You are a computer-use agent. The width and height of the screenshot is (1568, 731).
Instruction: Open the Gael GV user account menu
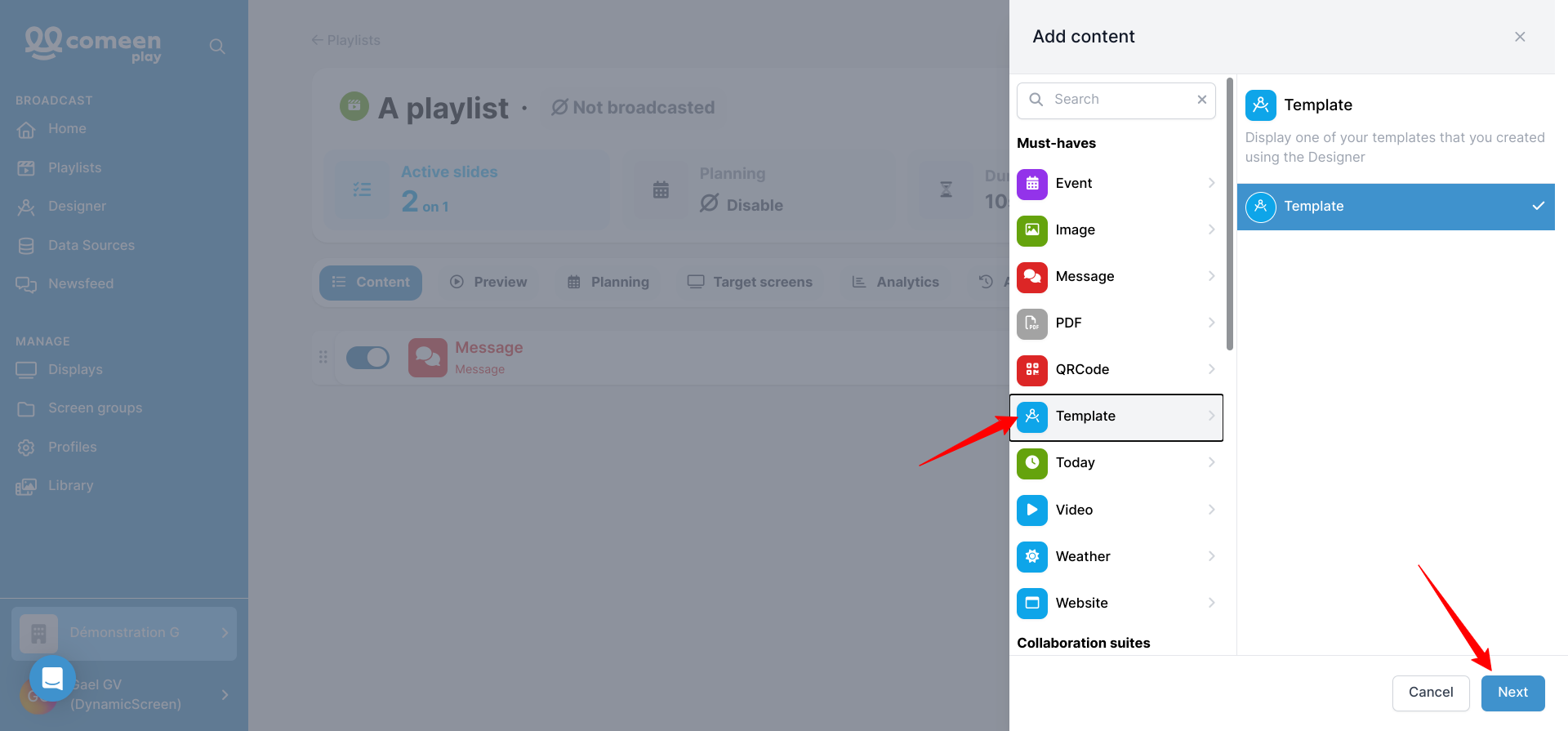(124, 695)
